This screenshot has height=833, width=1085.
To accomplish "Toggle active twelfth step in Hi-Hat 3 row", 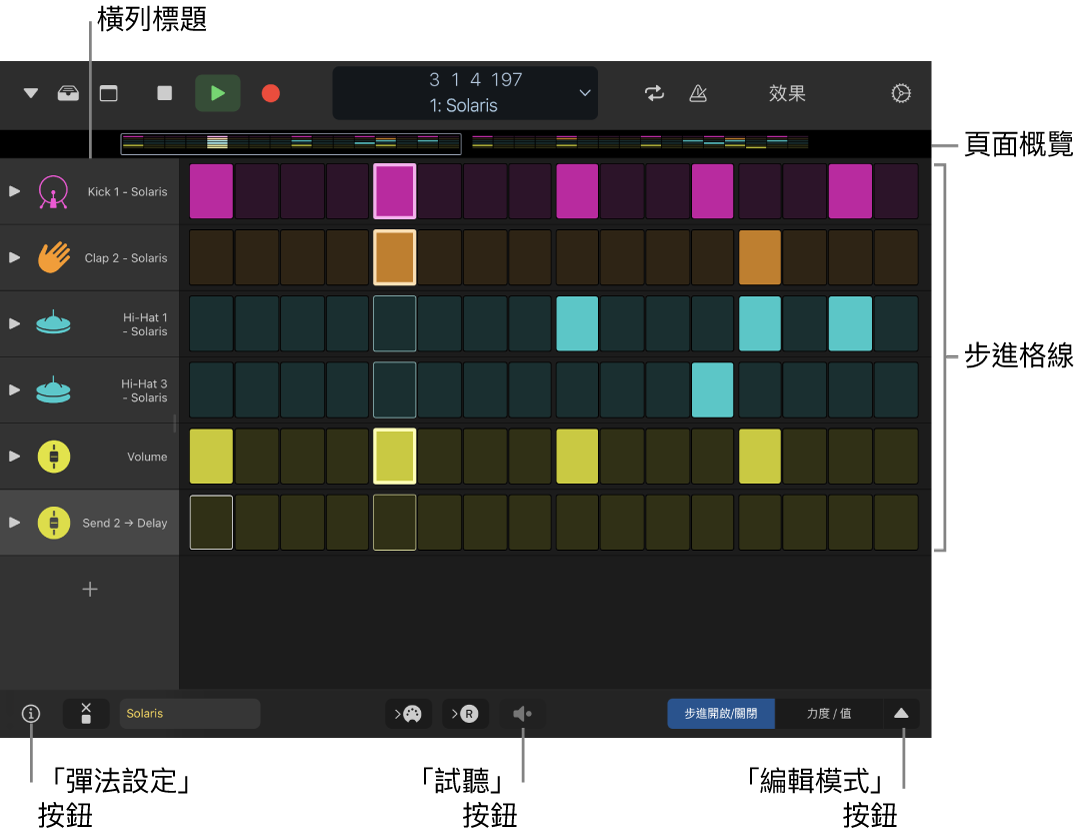I will (x=712, y=390).
